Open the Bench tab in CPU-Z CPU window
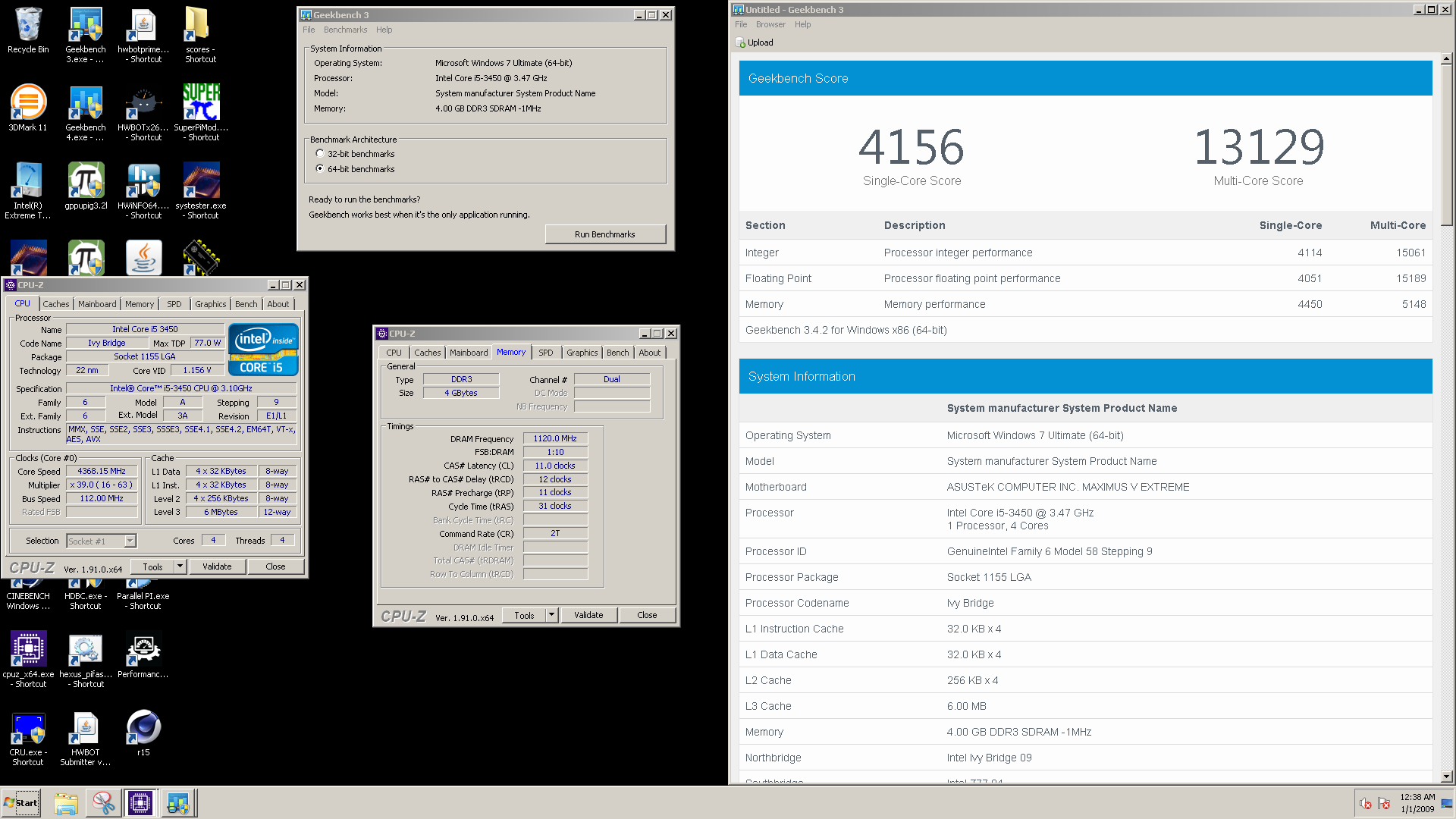Screen dimensions: 1456x819 [x=246, y=304]
